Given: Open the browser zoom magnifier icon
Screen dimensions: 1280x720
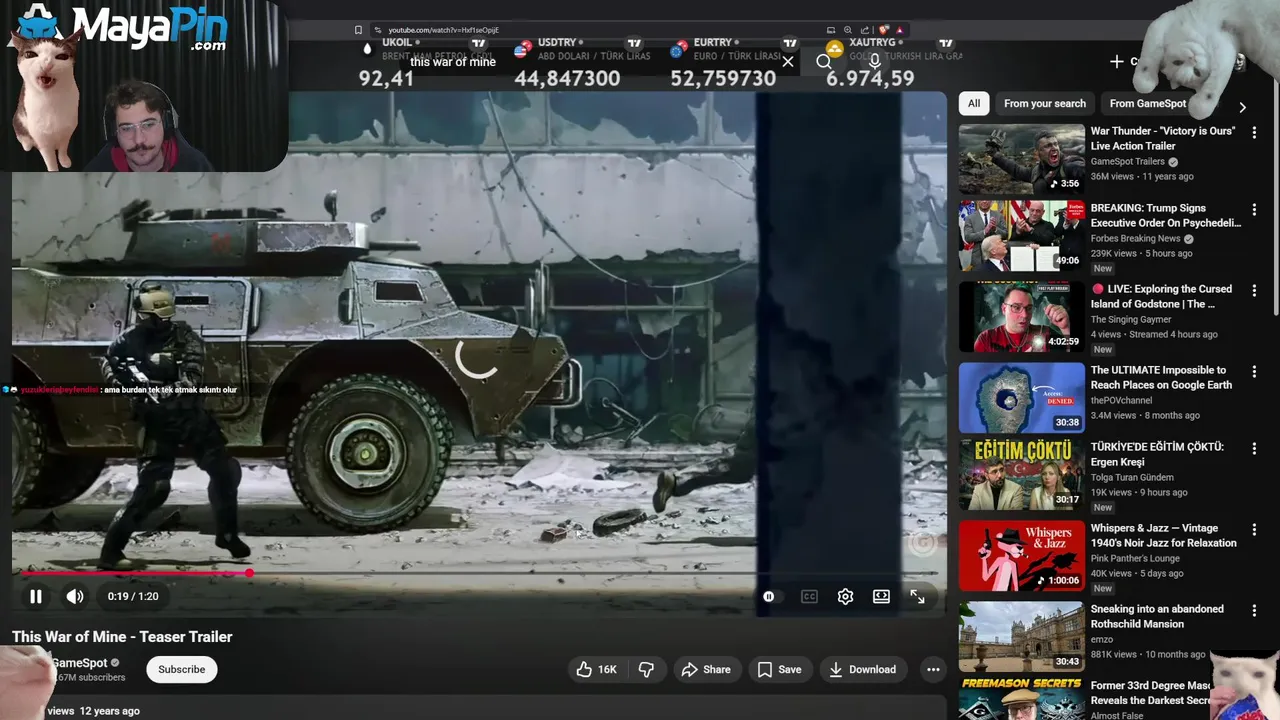Looking at the screenshot, I should (x=848, y=30).
